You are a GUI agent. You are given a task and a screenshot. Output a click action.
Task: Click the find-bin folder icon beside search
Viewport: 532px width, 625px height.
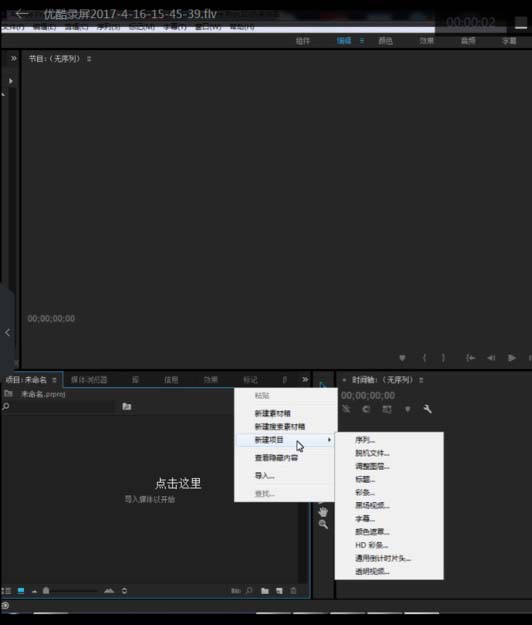pos(127,407)
